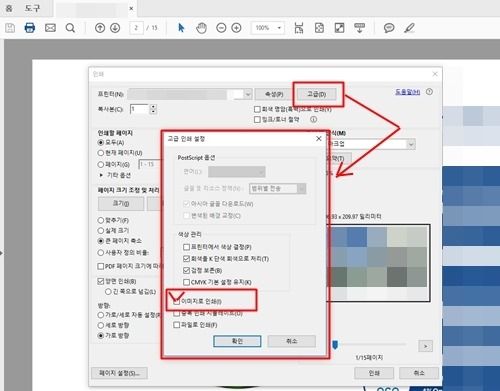Click the pen sign tool icon

coord(409,28)
